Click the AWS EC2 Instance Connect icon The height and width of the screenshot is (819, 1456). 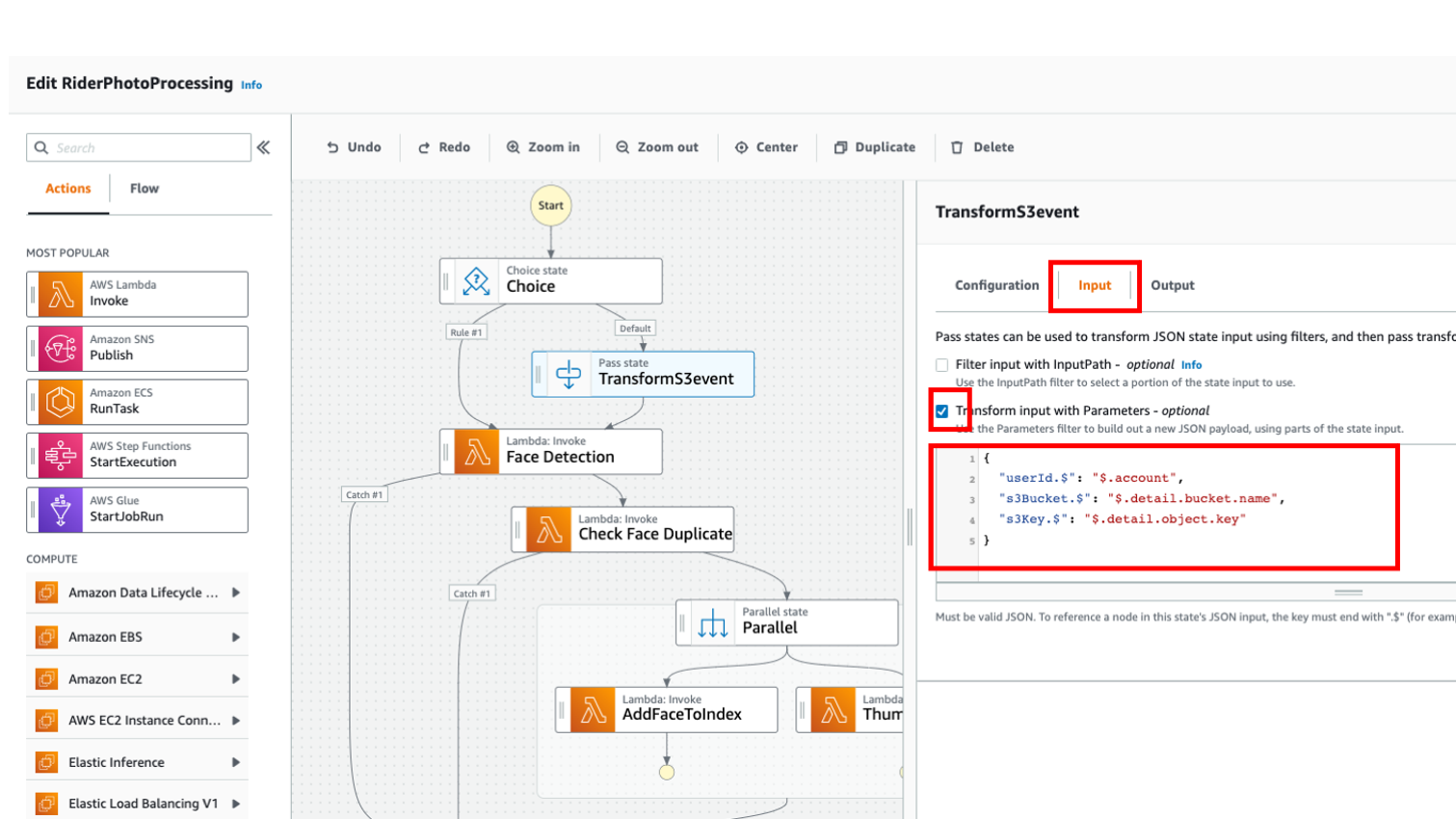[x=46, y=721]
